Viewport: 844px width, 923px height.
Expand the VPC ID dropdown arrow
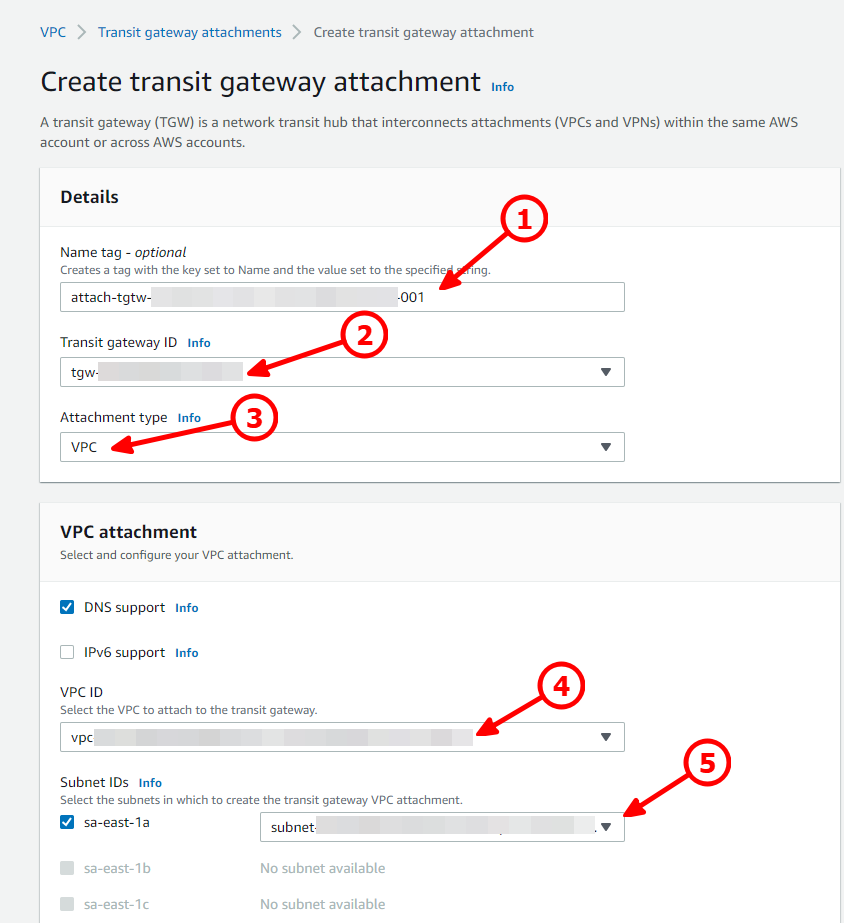click(606, 737)
